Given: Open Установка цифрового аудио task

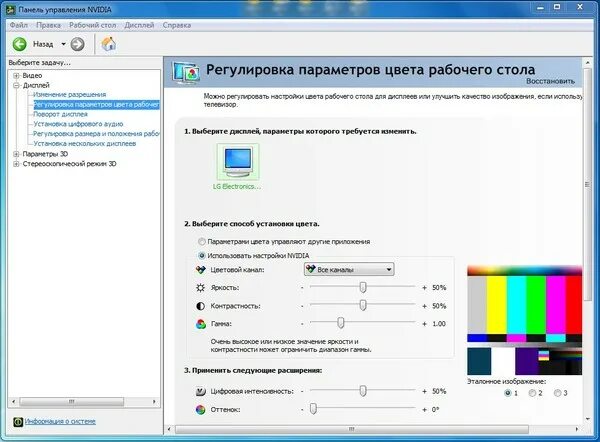Looking at the screenshot, I should pyautogui.click(x=78, y=124).
